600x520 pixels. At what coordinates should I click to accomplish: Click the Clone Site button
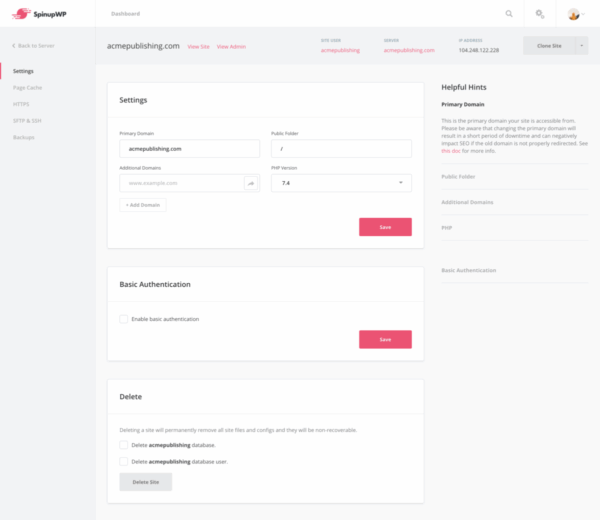(x=549, y=46)
